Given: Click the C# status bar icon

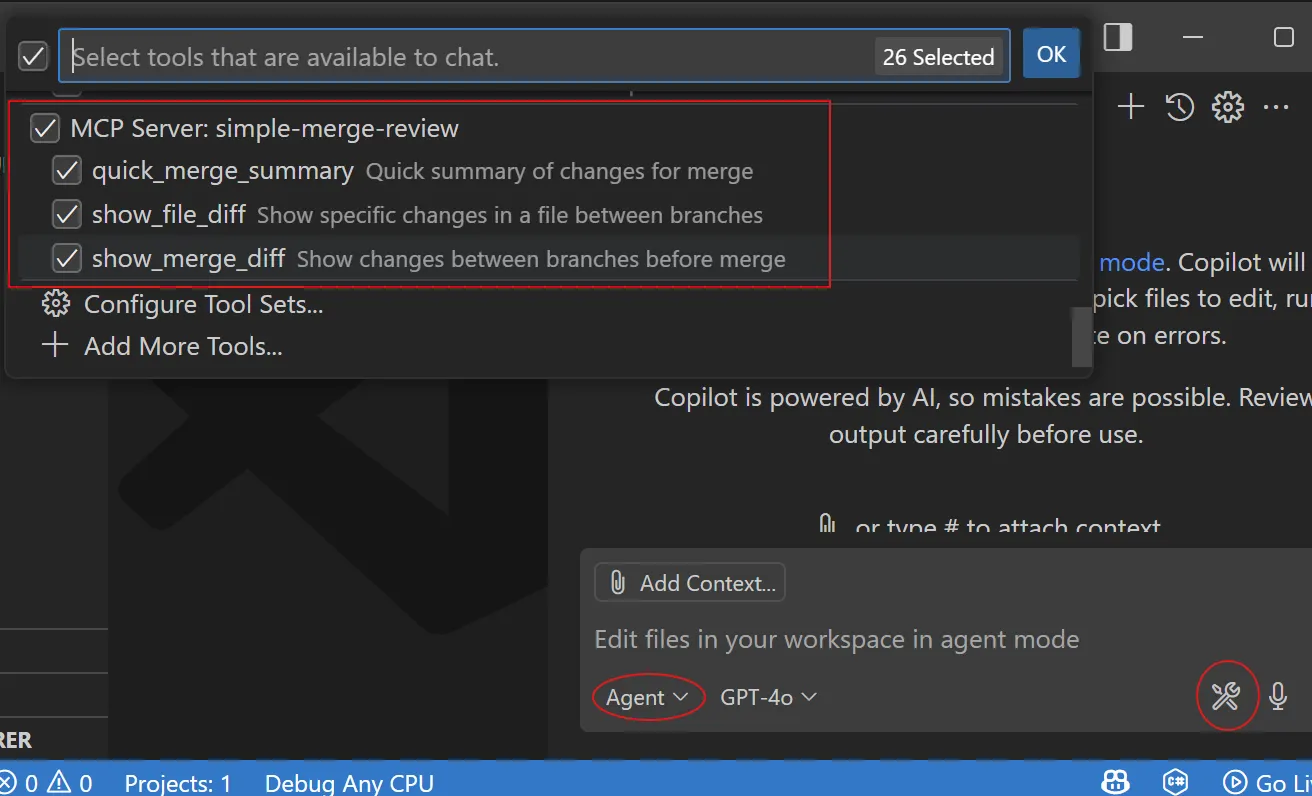Looking at the screenshot, I should 1175,782.
